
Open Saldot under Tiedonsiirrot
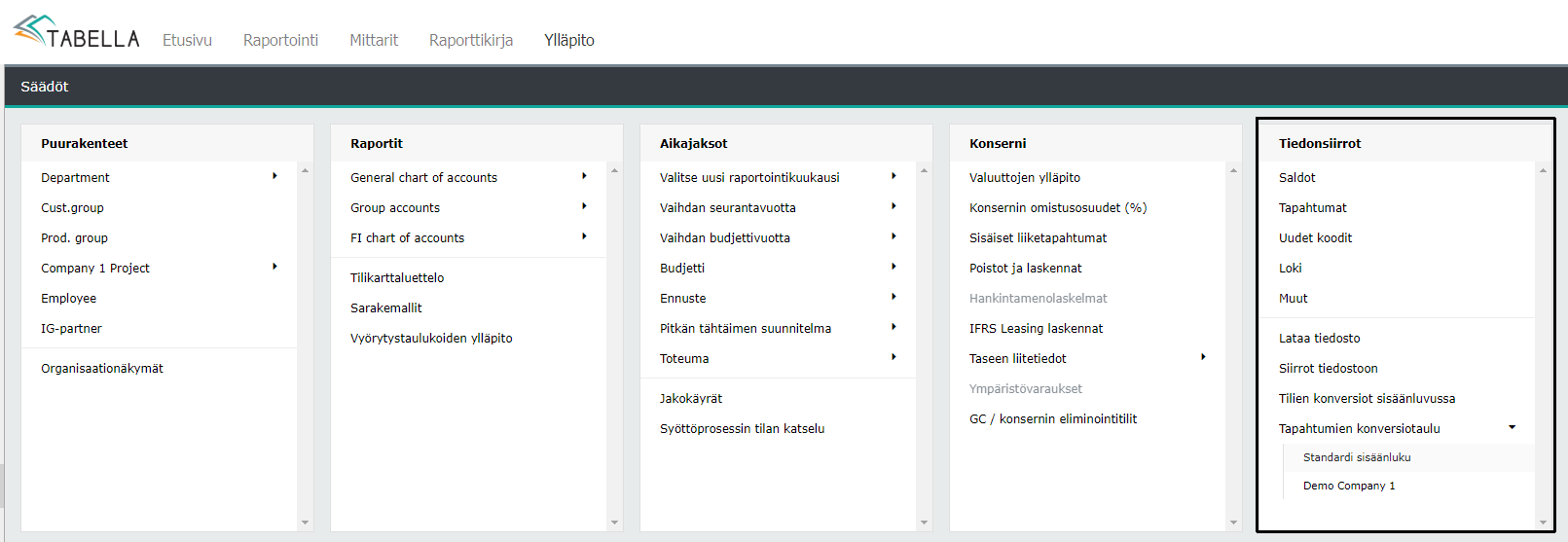(x=1296, y=177)
